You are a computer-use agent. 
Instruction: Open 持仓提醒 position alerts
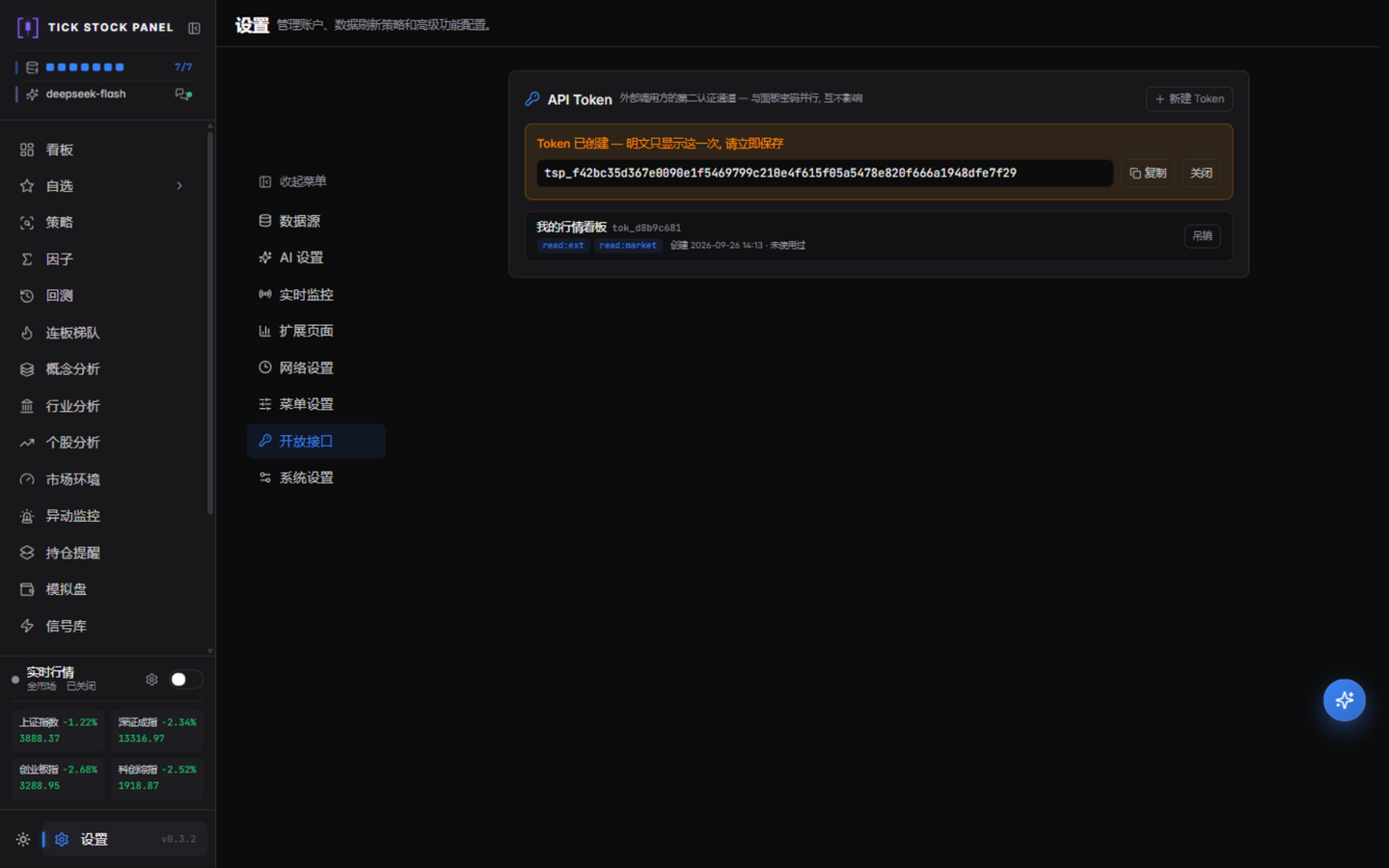click(x=103, y=553)
